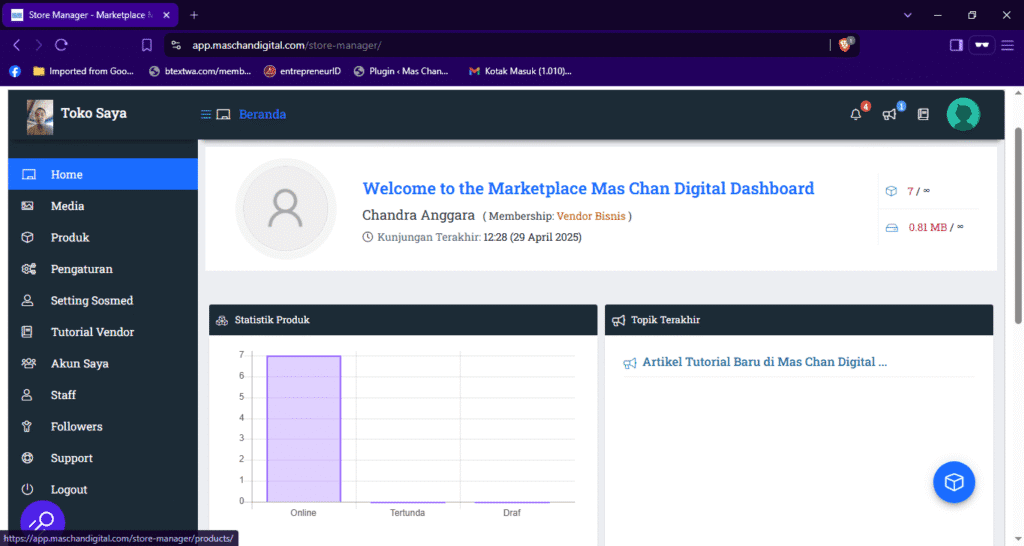Click the Toko Saya store logo thumbnail

pos(40,117)
